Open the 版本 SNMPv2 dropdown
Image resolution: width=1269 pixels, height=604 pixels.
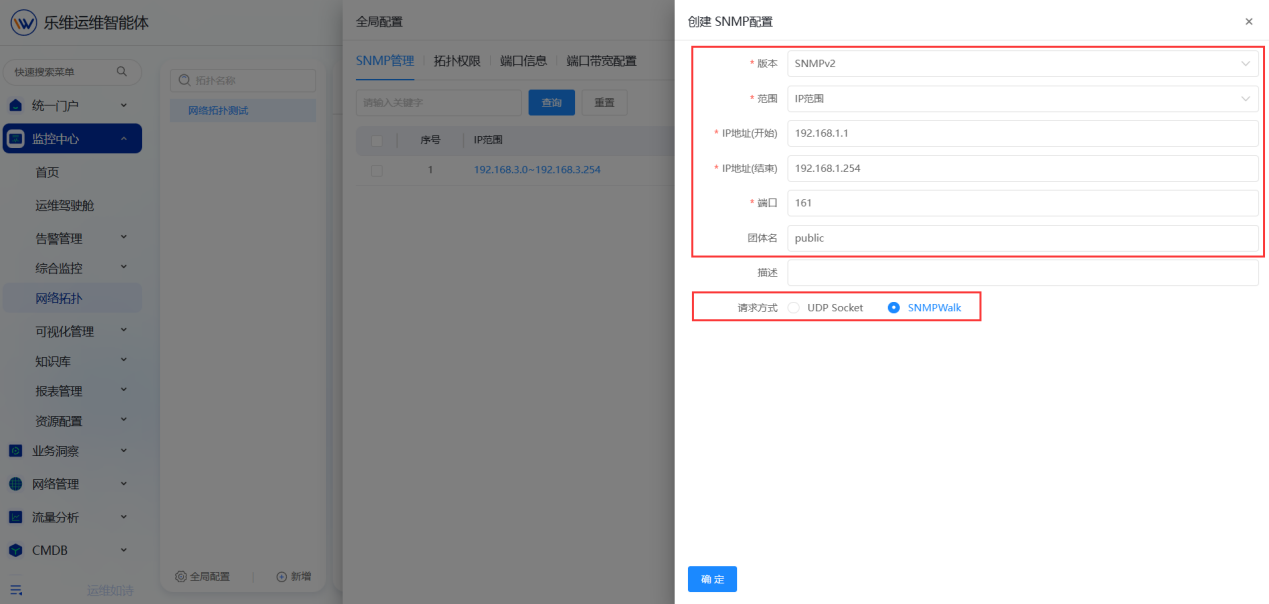[x=1022, y=64]
